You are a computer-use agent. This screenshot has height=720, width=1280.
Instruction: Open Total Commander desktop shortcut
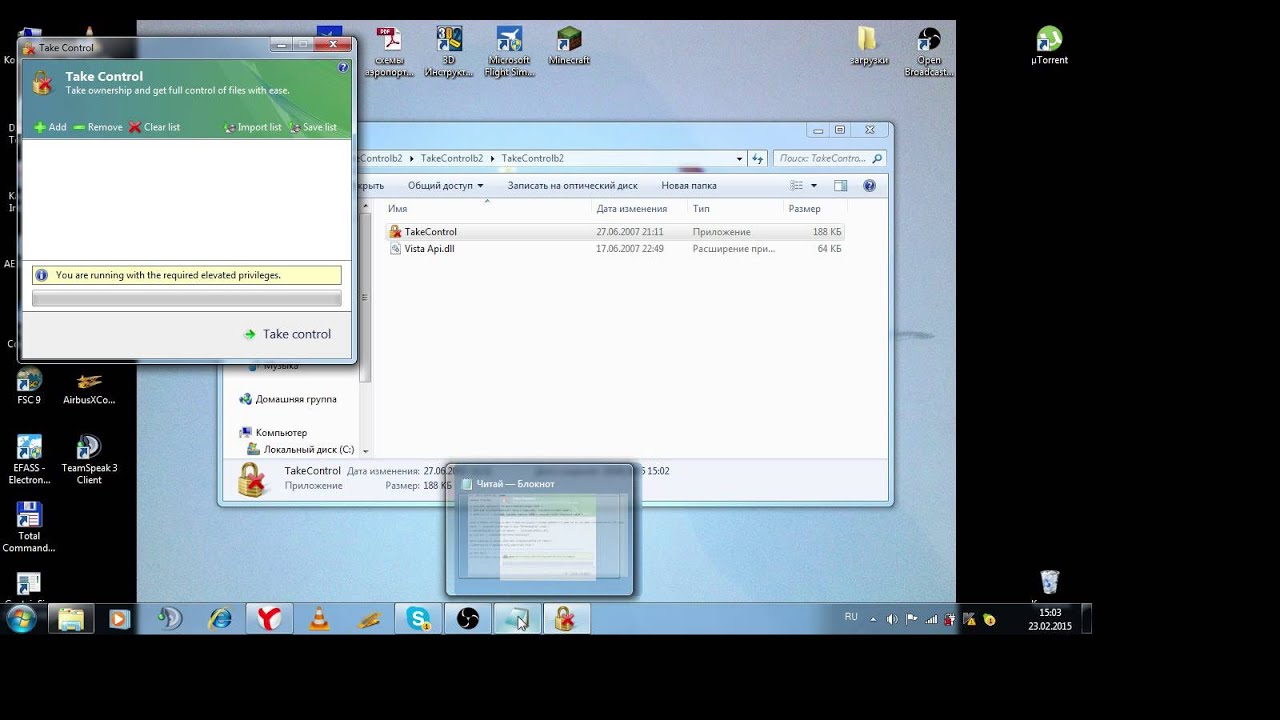[x=29, y=528]
